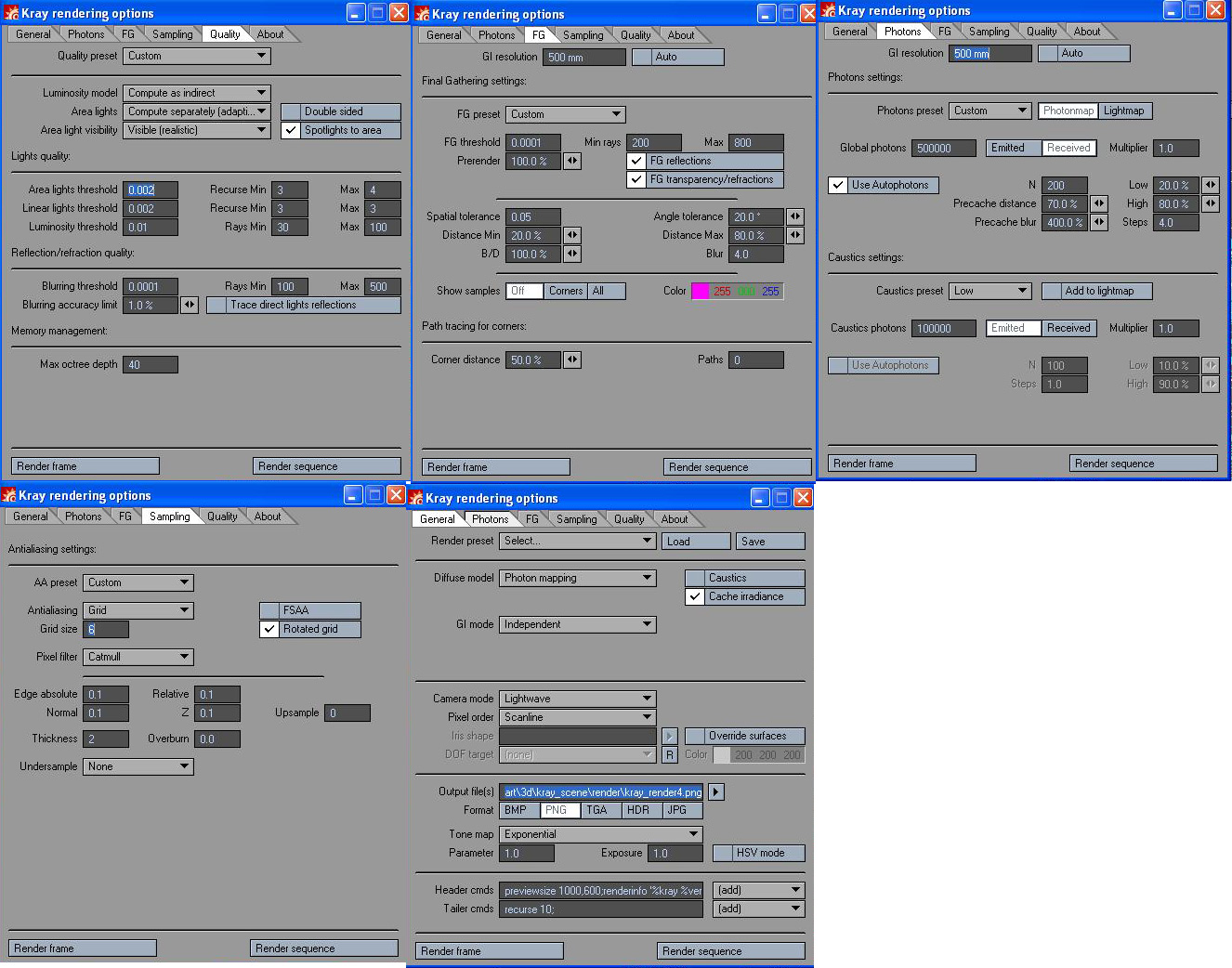This screenshot has width=1232, height=968.
Task: Click stepper arrows next to Precache blur
Action: (1099, 222)
